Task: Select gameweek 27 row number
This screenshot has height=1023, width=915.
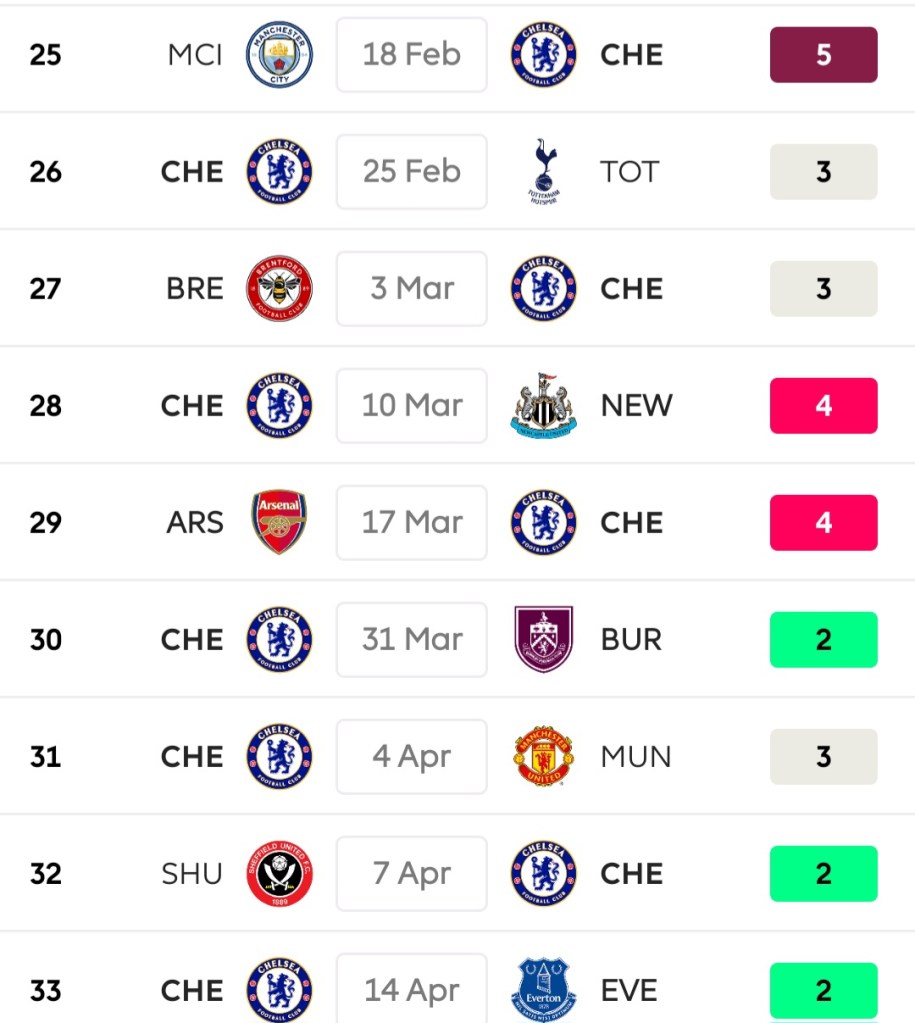Action: pos(46,288)
